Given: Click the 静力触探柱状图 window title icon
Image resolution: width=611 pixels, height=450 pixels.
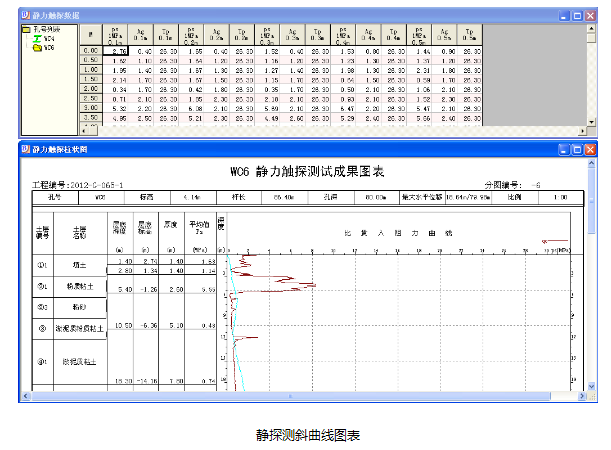Looking at the screenshot, I should (26, 152).
